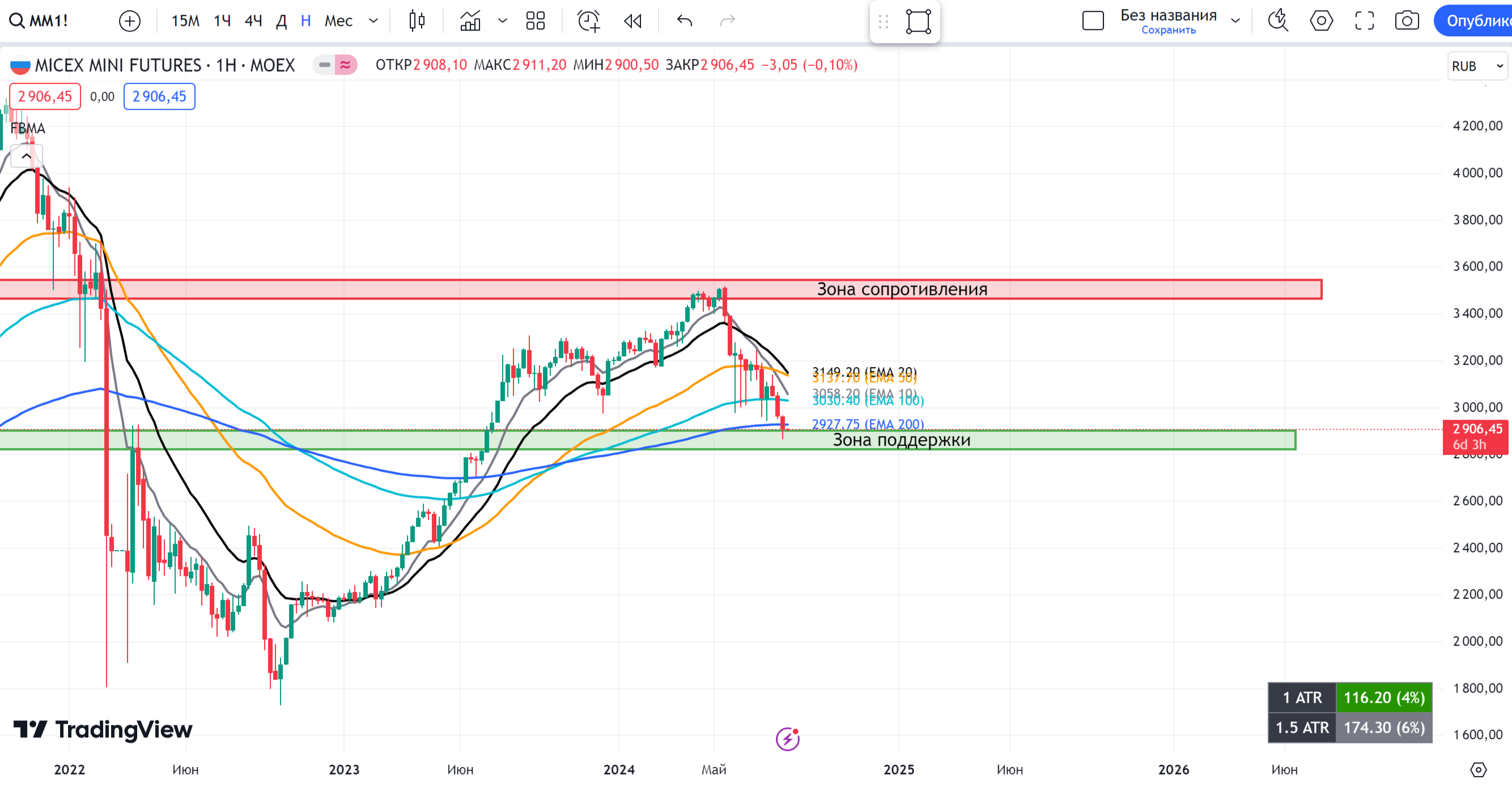
Task: Open the candlestick chart type selector
Action: coord(417,21)
